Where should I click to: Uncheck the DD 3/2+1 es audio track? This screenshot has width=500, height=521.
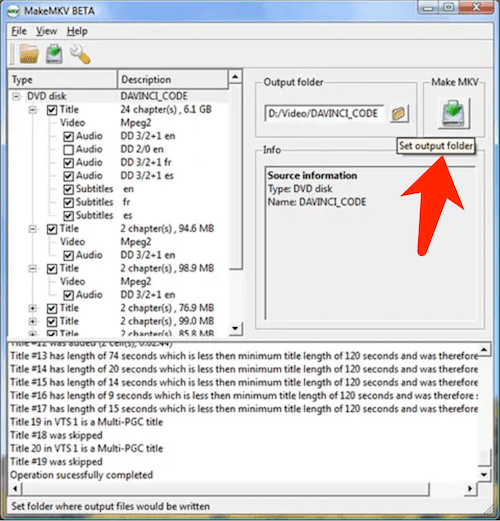(x=68, y=176)
